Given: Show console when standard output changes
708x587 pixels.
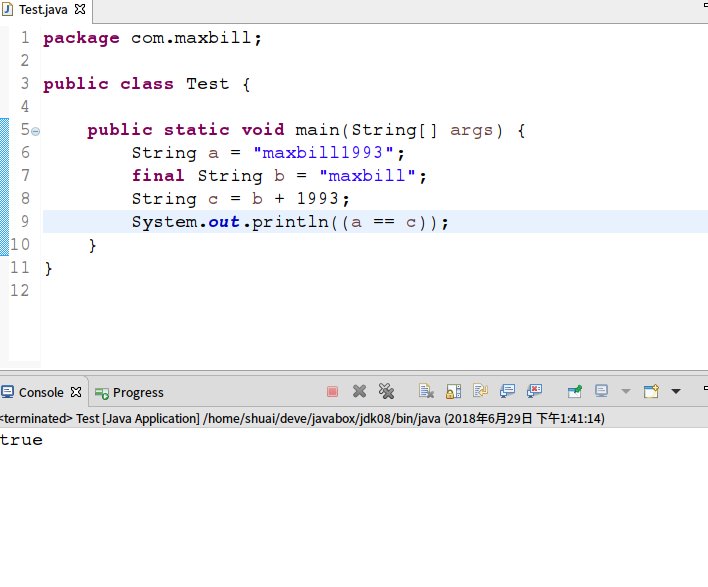Looking at the screenshot, I should tap(508, 392).
